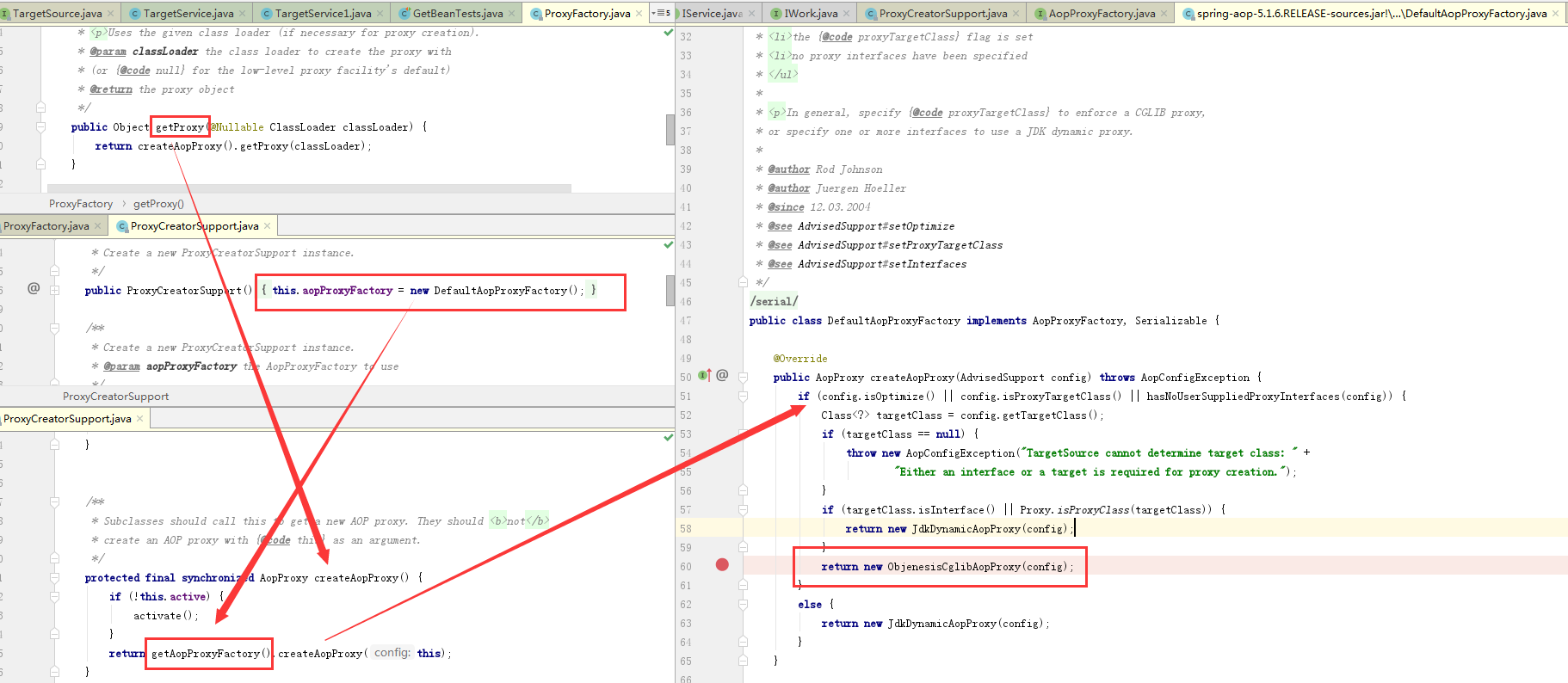Click ProxyFactory in the top-left breadcrumb
Screen dimensions: 1568x683
tap(81, 204)
